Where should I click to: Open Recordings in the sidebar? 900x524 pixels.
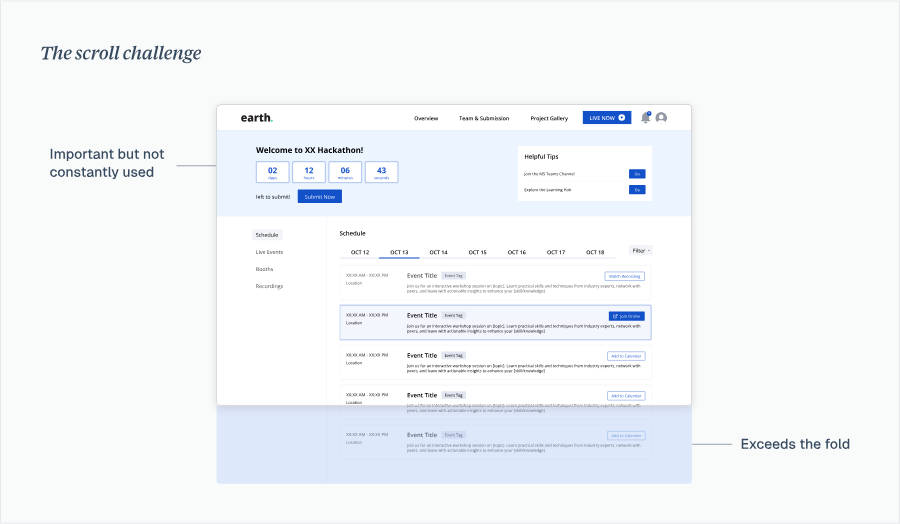(x=269, y=286)
